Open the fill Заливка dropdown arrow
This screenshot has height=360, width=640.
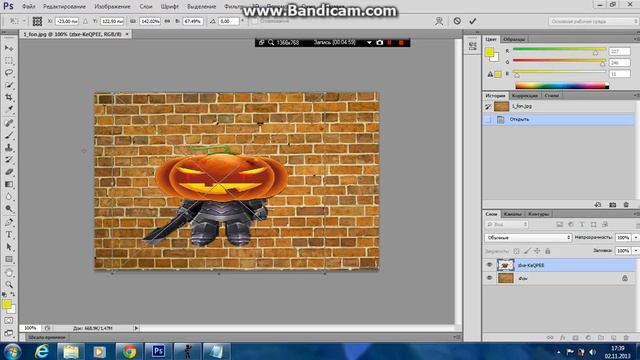[636, 251]
